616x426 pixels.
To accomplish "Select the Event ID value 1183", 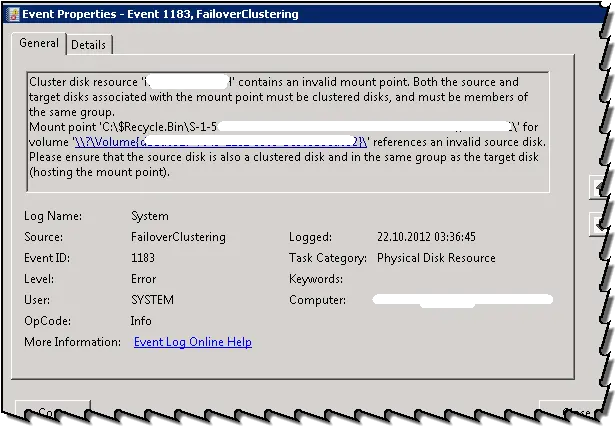I will click(x=143, y=258).
